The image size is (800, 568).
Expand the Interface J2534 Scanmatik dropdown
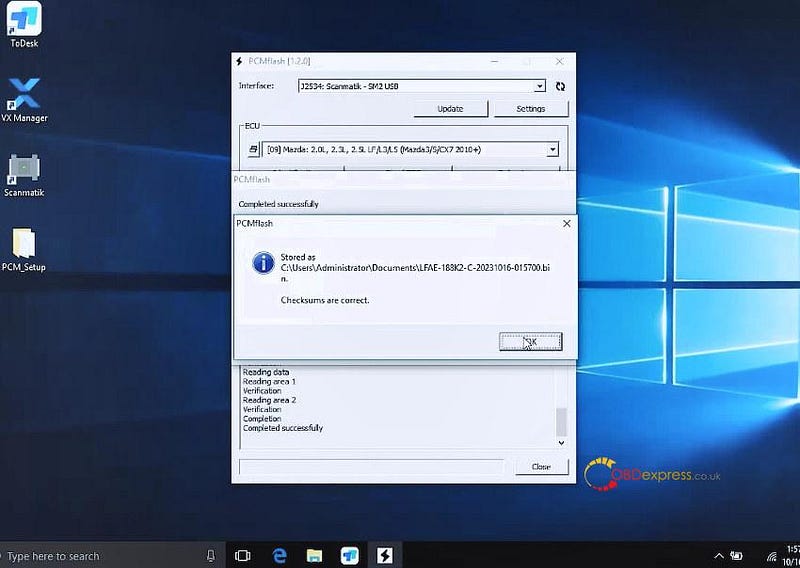click(539, 86)
